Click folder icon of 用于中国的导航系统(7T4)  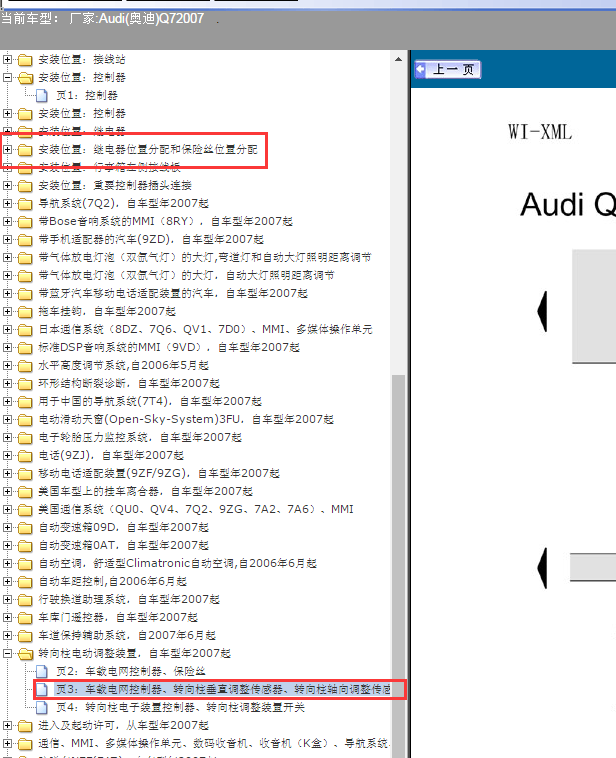(25, 402)
